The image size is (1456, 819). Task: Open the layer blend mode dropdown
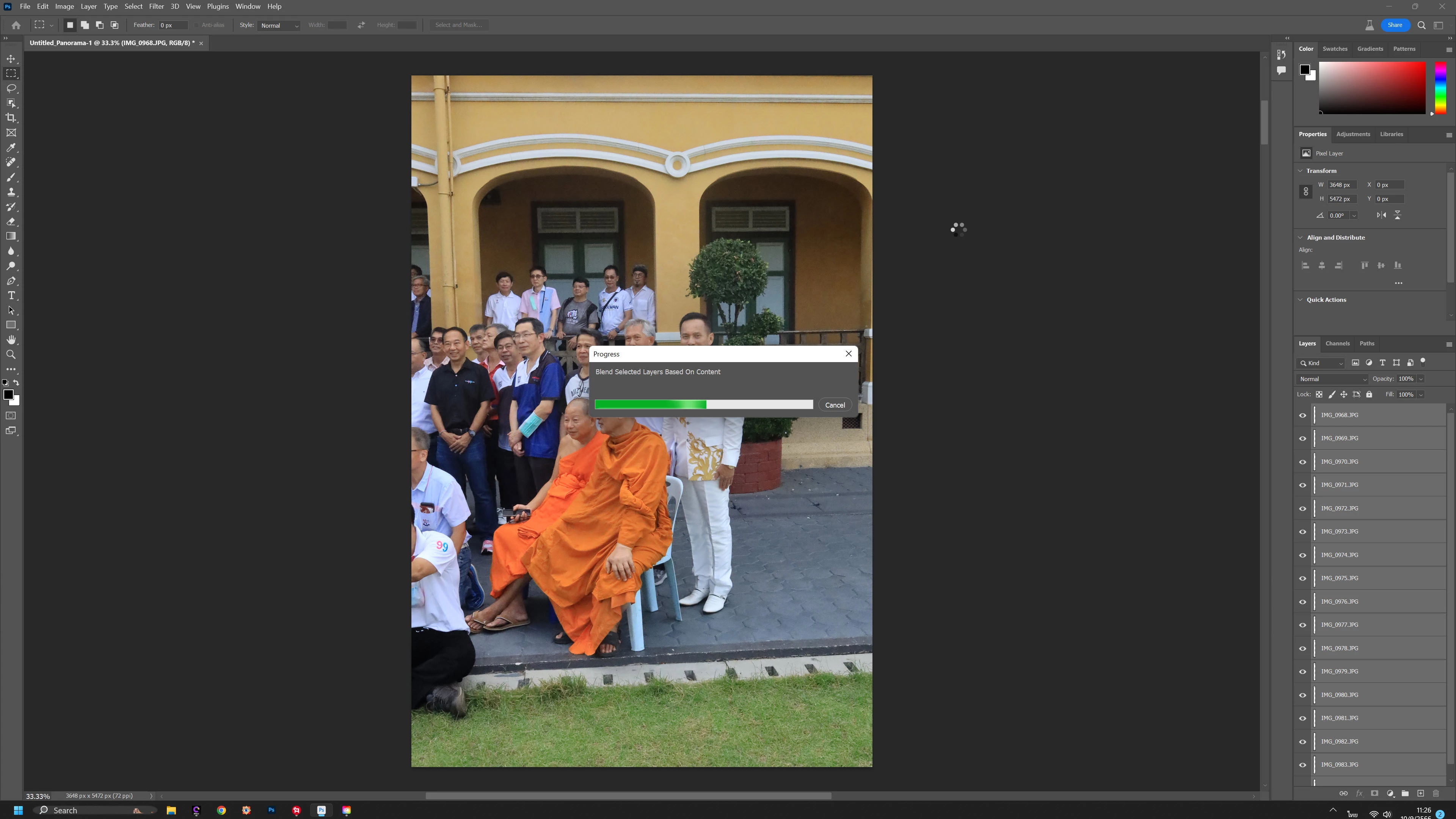click(1332, 379)
